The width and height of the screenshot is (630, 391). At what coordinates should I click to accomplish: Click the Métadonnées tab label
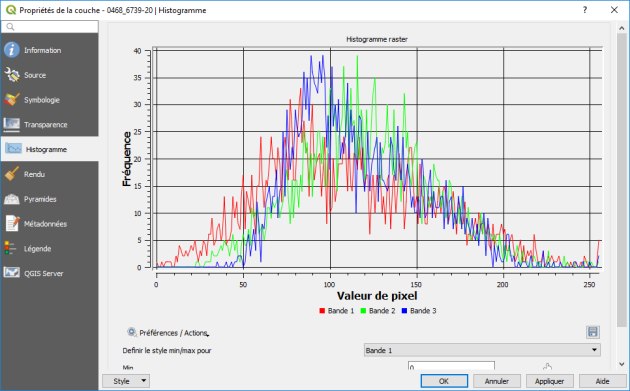45,224
